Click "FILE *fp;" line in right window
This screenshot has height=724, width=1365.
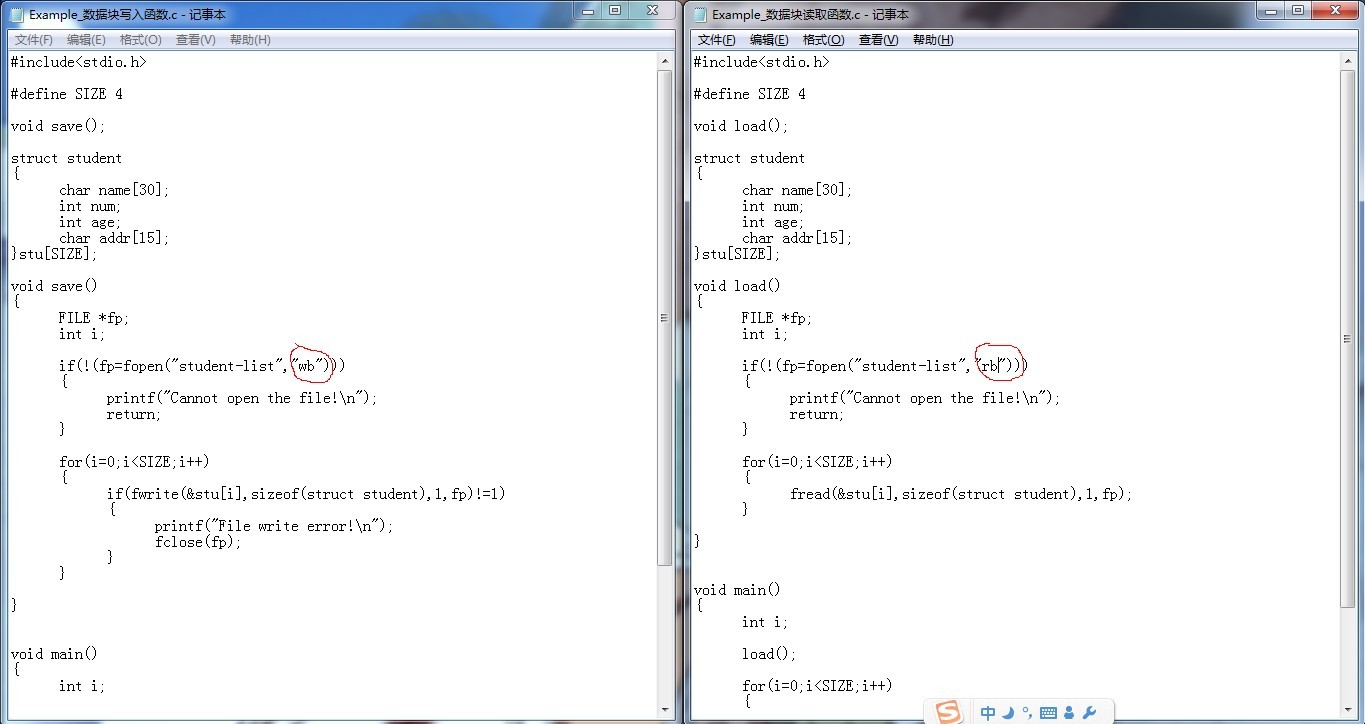pyautogui.click(x=777, y=318)
